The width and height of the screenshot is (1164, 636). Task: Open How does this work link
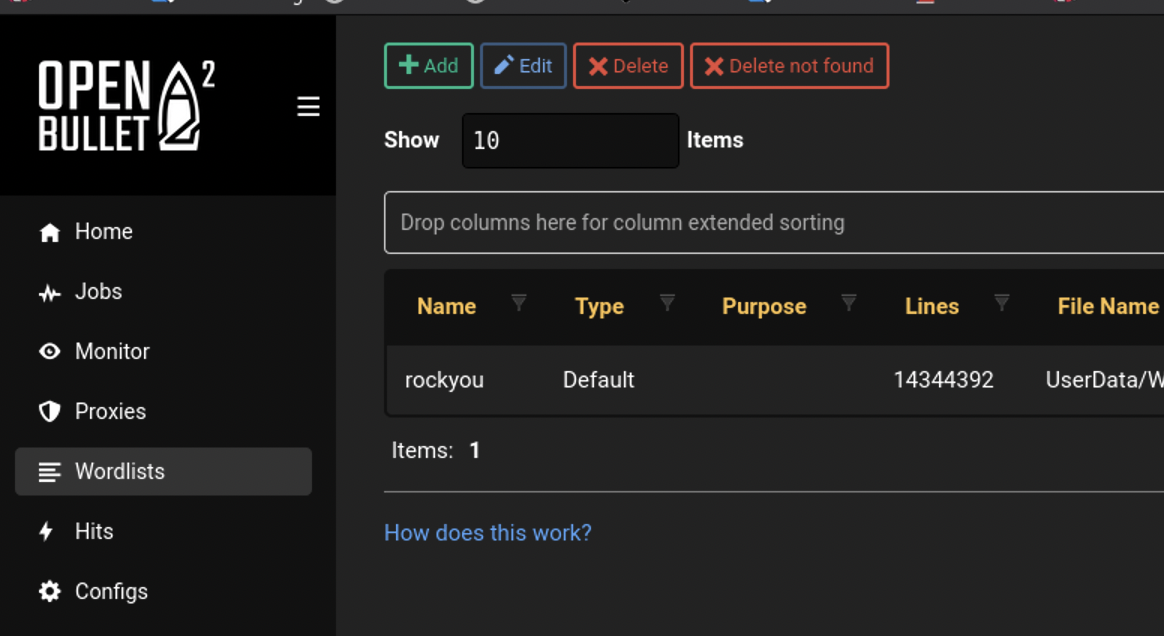(488, 533)
